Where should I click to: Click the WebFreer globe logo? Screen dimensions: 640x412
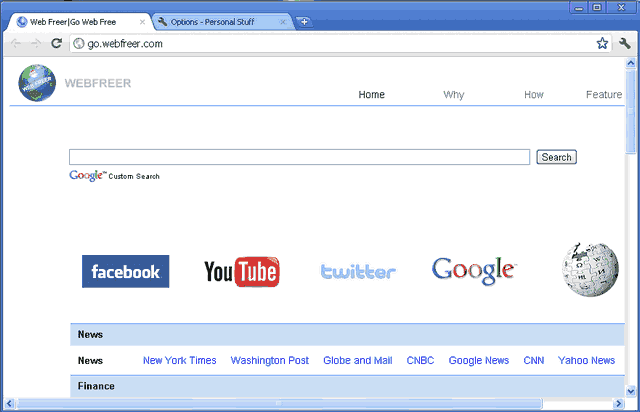(x=37, y=82)
